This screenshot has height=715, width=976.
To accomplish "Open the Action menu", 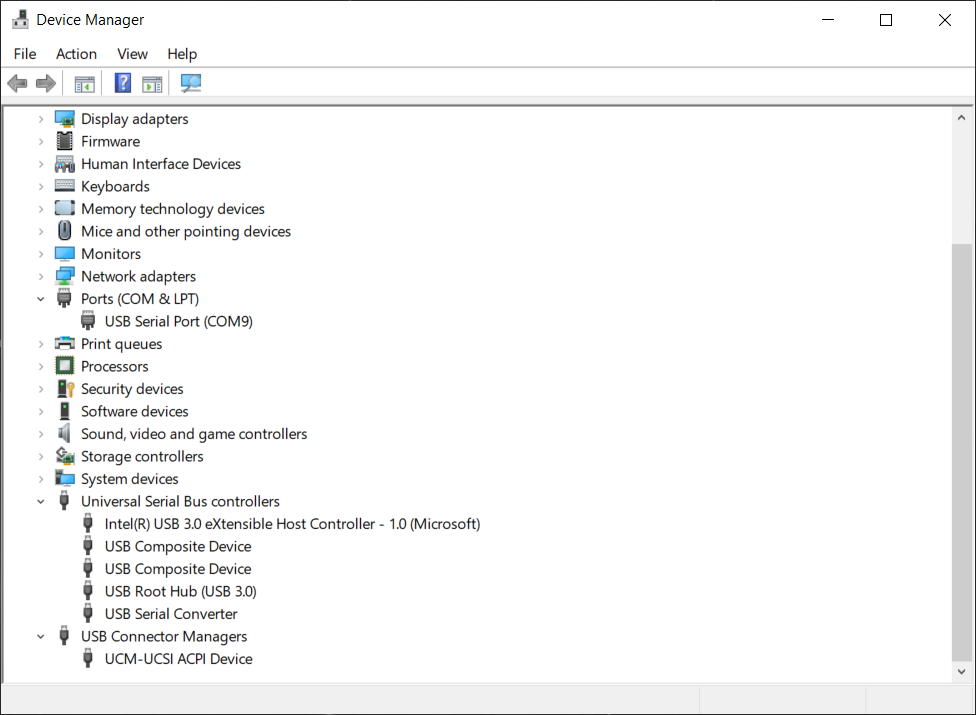I will [x=77, y=54].
